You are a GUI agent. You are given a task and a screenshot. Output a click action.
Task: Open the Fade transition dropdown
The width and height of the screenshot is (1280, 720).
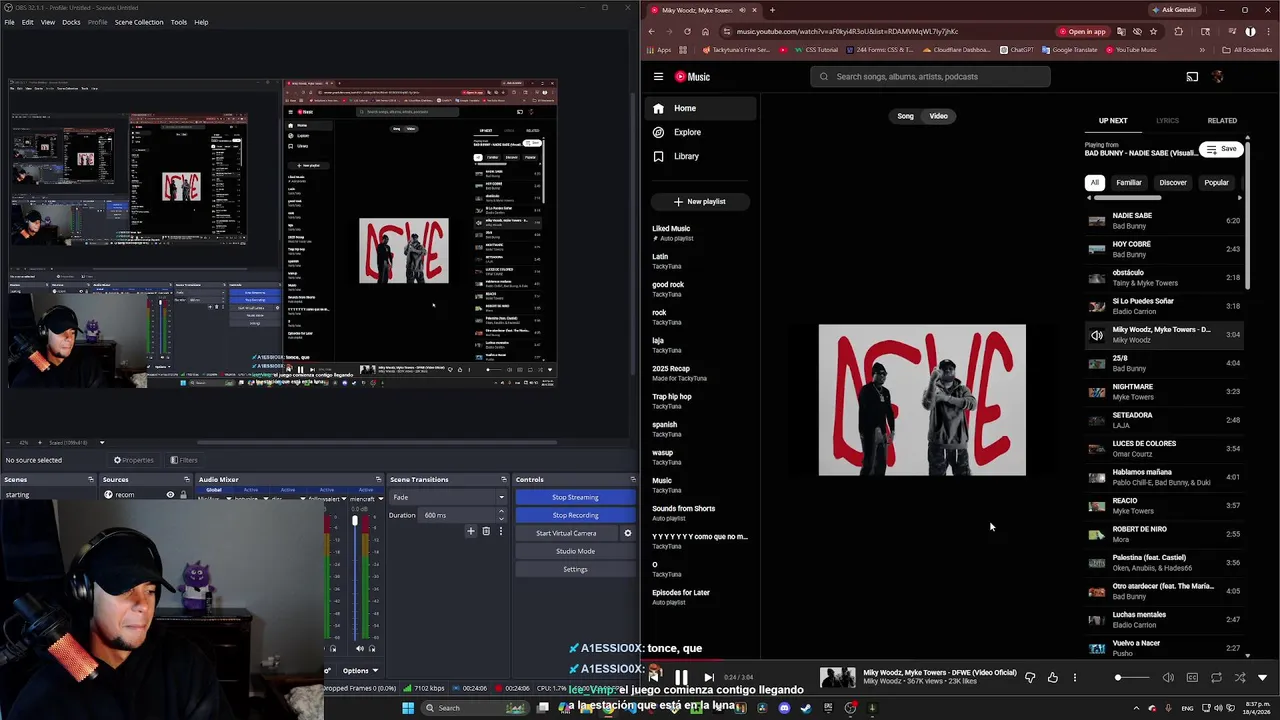pos(448,497)
